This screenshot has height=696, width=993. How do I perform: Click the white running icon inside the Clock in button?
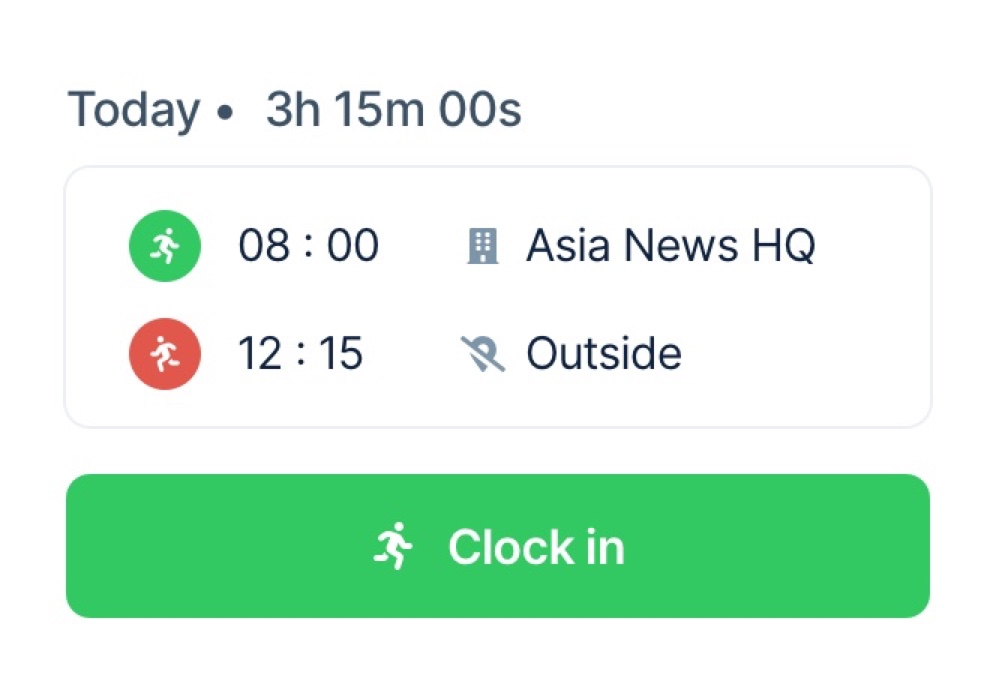pos(394,546)
